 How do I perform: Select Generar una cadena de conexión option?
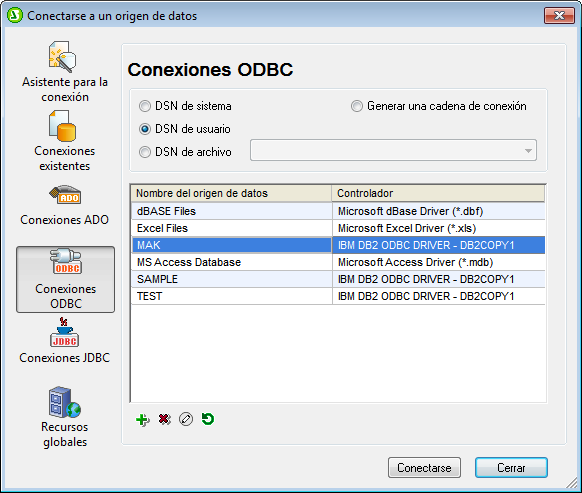tap(357, 106)
